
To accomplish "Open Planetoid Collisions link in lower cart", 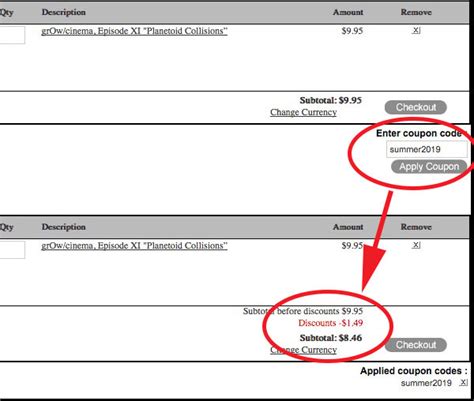I will [x=134, y=246].
